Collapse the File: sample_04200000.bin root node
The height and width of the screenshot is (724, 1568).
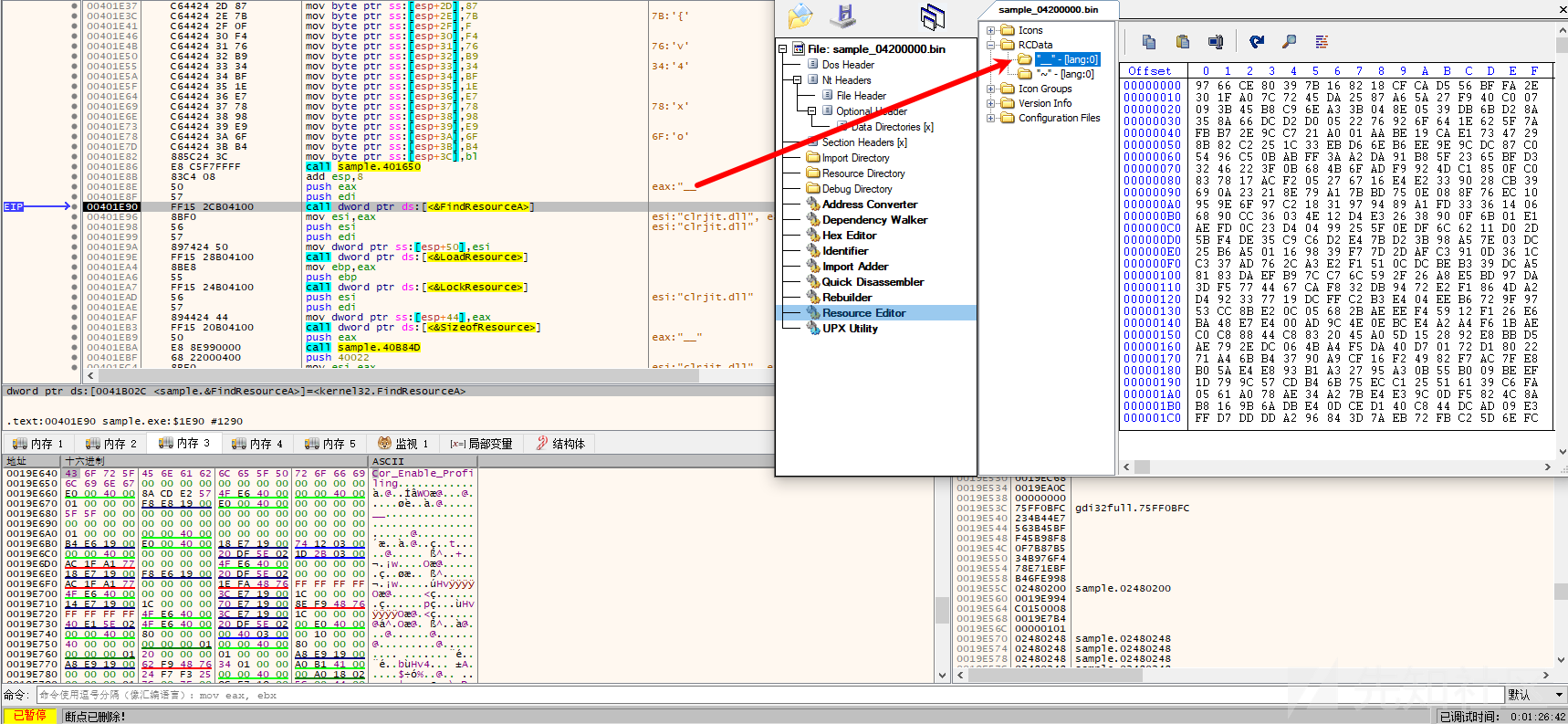click(x=783, y=49)
